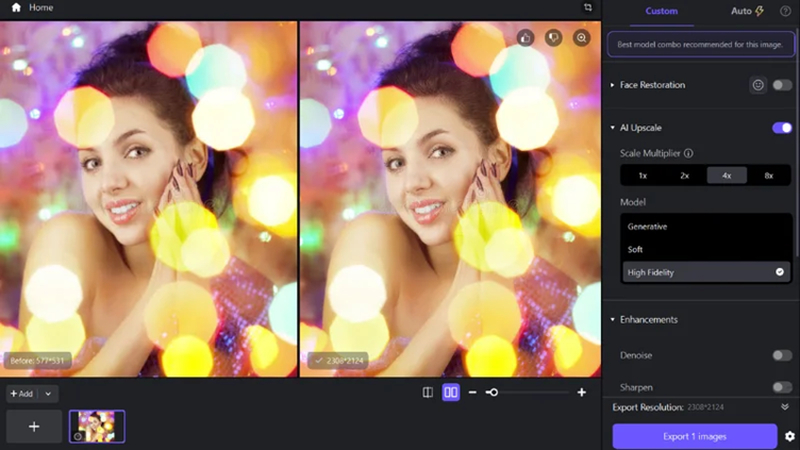Image resolution: width=800 pixels, height=450 pixels.
Task: Click the Best model combo recommended banner
Action: point(701,44)
